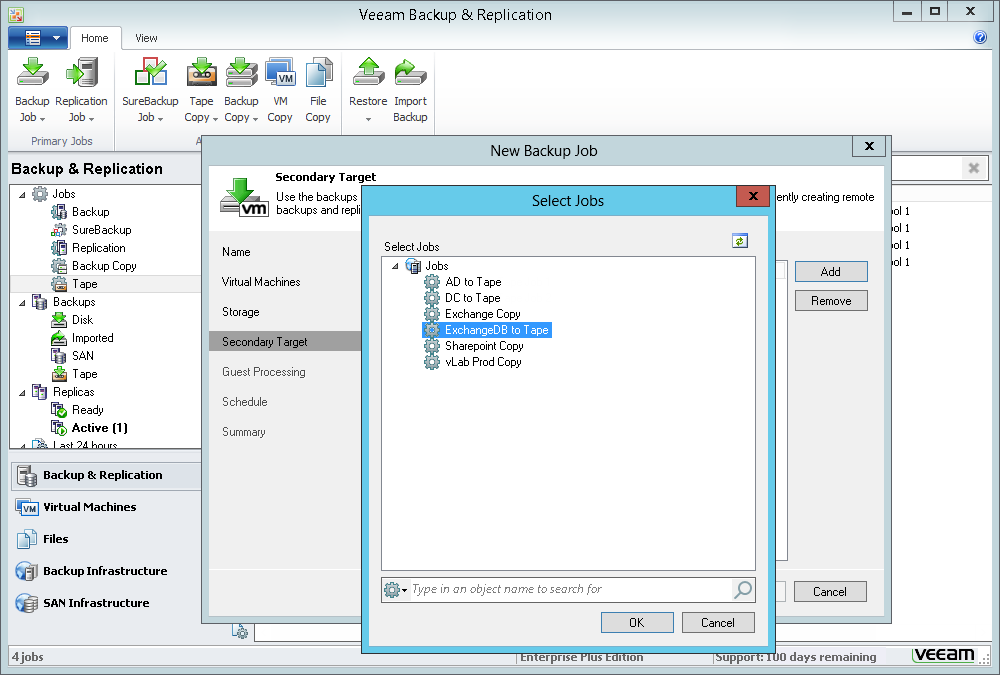1000x675 pixels.
Task: Collapse the Jobs node in left tree
Action: pyautogui.click(x=22, y=195)
